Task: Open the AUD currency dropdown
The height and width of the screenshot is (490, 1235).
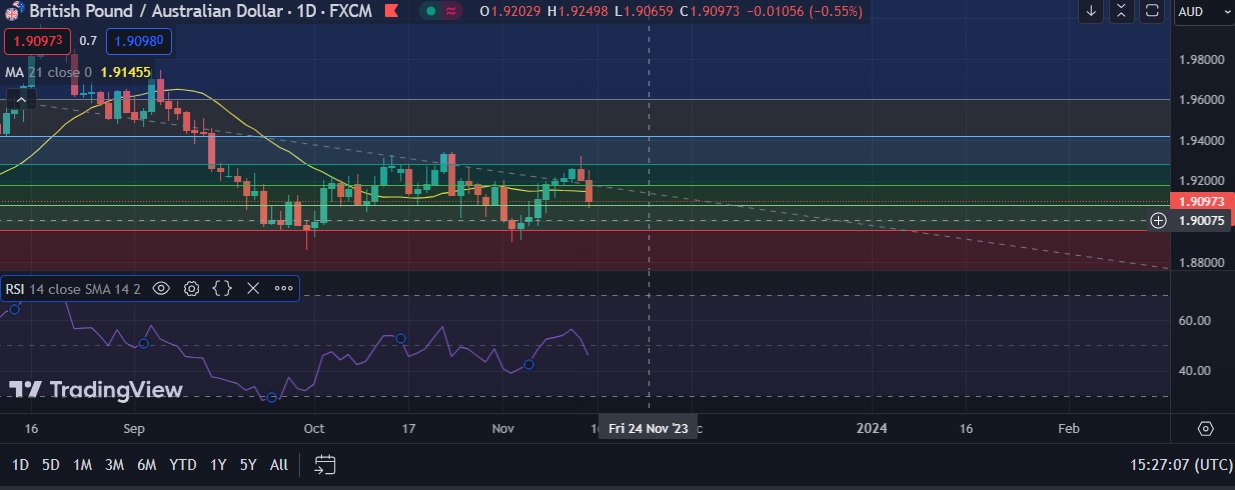Action: click(x=1203, y=12)
